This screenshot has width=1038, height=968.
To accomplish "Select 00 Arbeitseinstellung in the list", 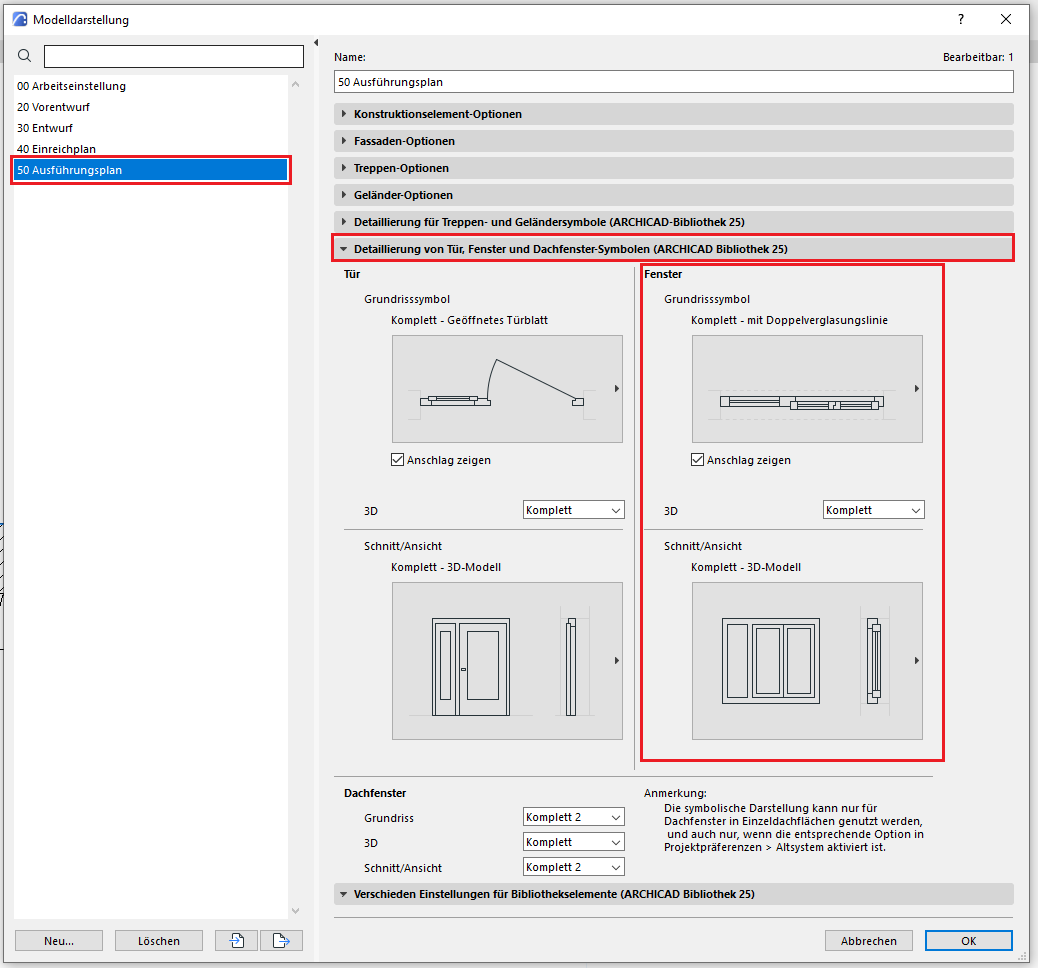I will tap(72, 86).
